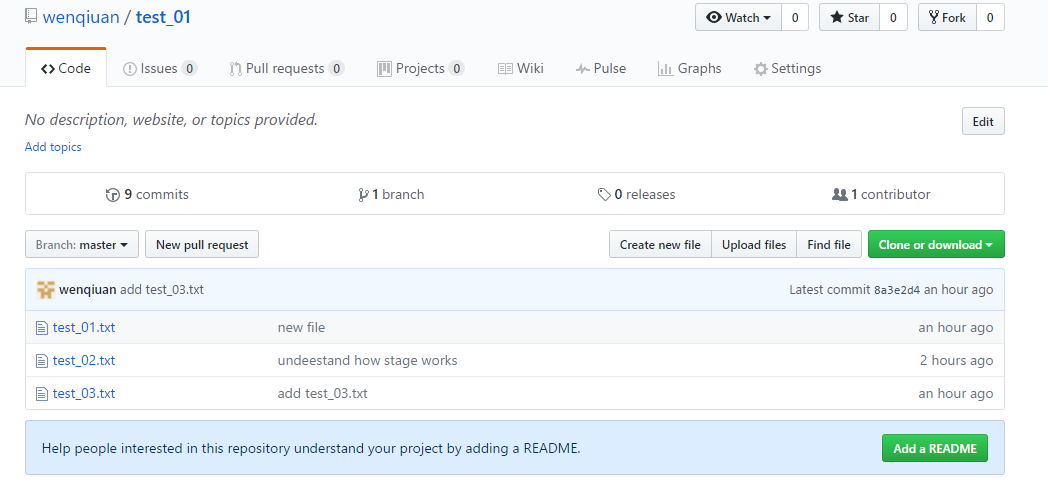Open the Clone or download dropdown
Viewport: 1048px width, 490px height.
pos(935,245)
